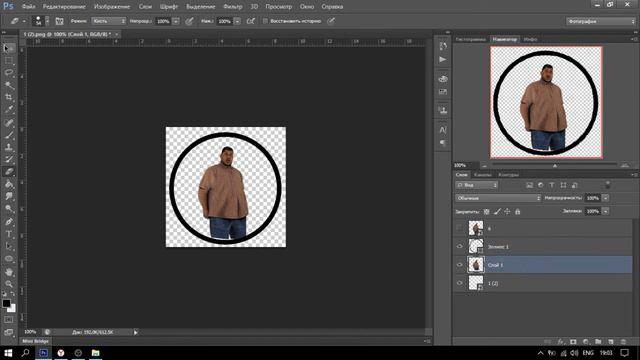Select the Magic Wand tool

point(9,85)
